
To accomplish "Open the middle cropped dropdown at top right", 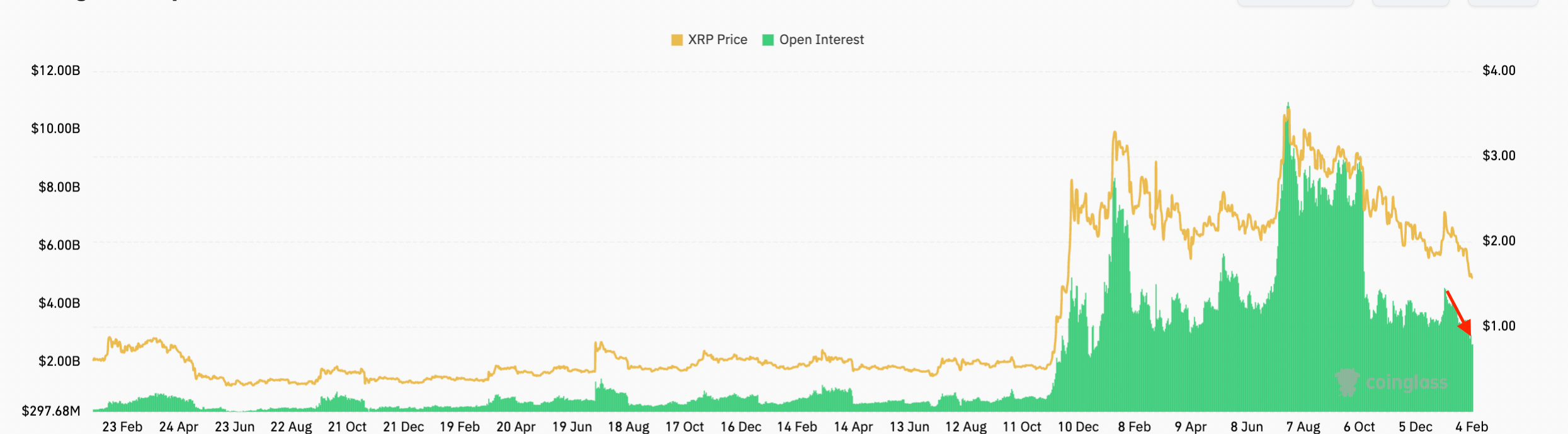I will [1410, 3].
